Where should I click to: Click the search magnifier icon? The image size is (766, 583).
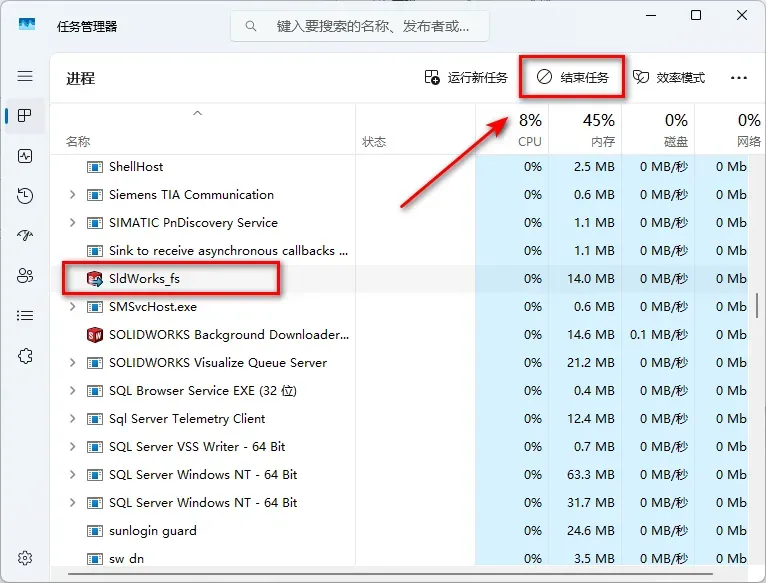251,26
